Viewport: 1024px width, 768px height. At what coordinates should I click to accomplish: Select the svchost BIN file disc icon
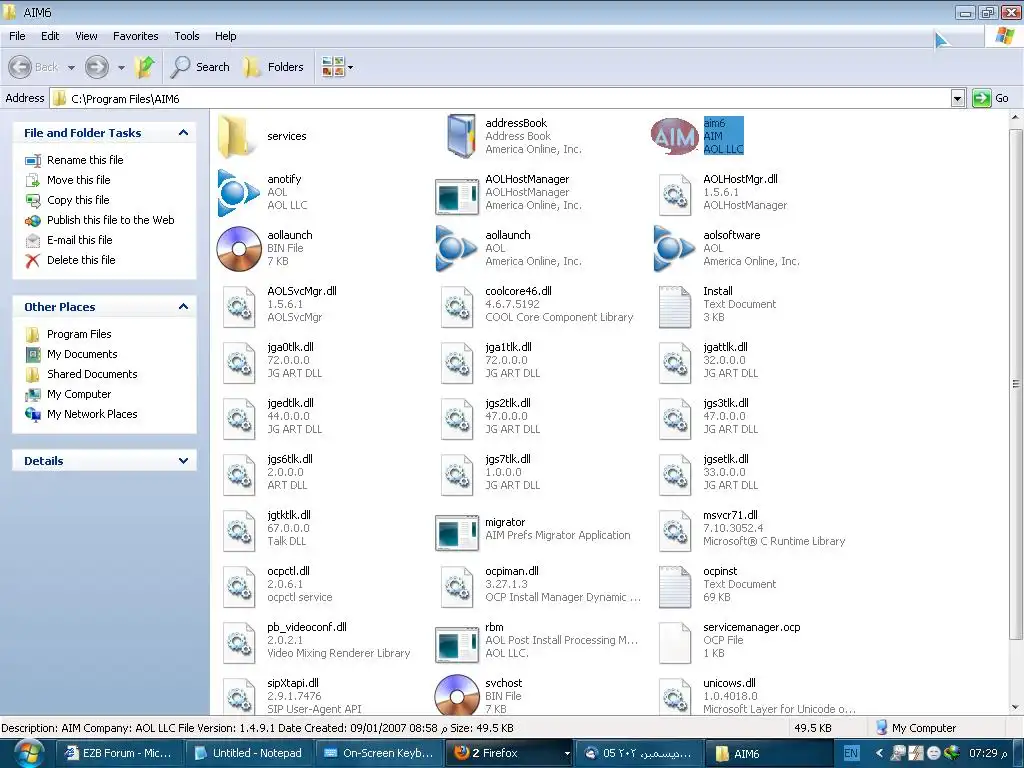tap(457, 695)
